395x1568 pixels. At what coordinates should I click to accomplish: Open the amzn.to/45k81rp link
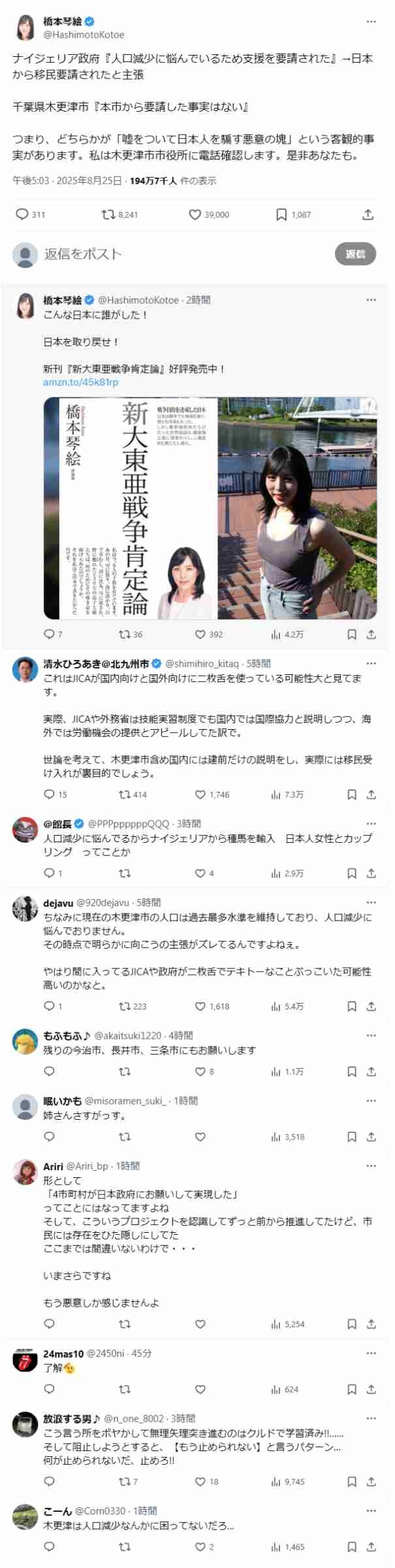coord(80,382)
